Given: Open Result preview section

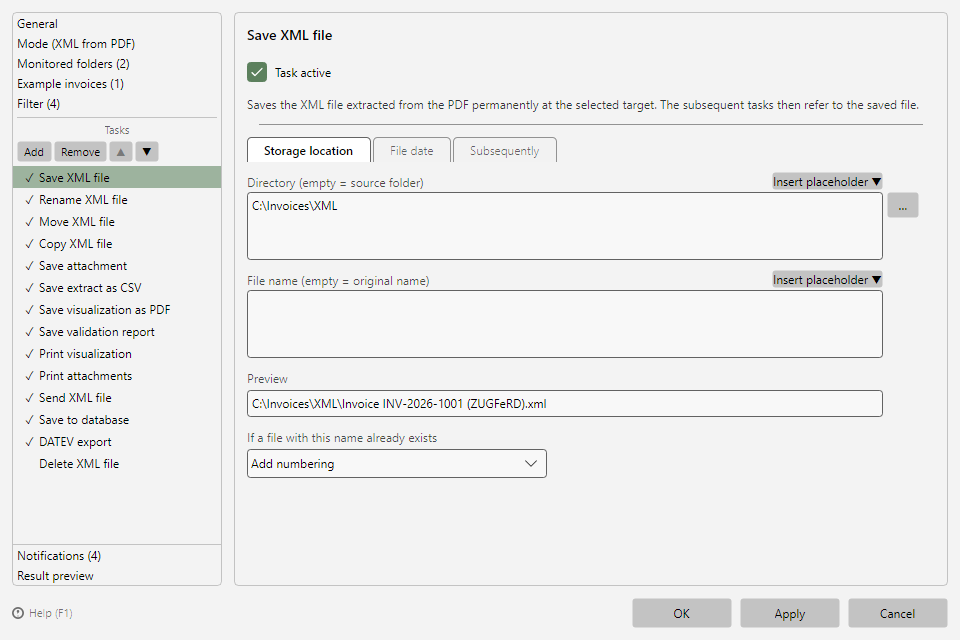Looking at the screenshot, I should (55, 576).
